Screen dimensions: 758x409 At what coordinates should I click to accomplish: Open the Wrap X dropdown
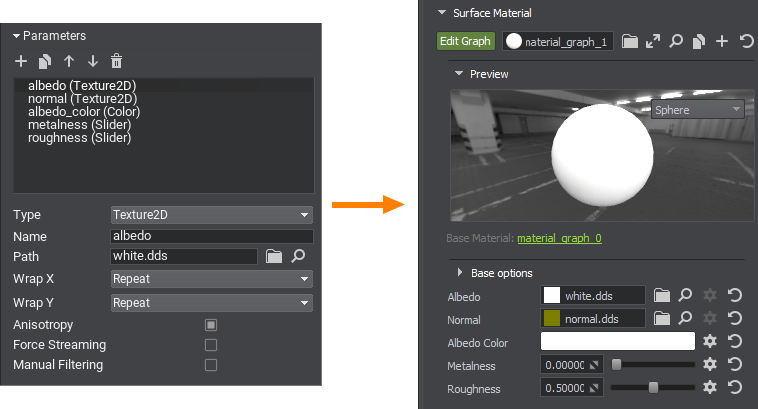click(211, 279)
